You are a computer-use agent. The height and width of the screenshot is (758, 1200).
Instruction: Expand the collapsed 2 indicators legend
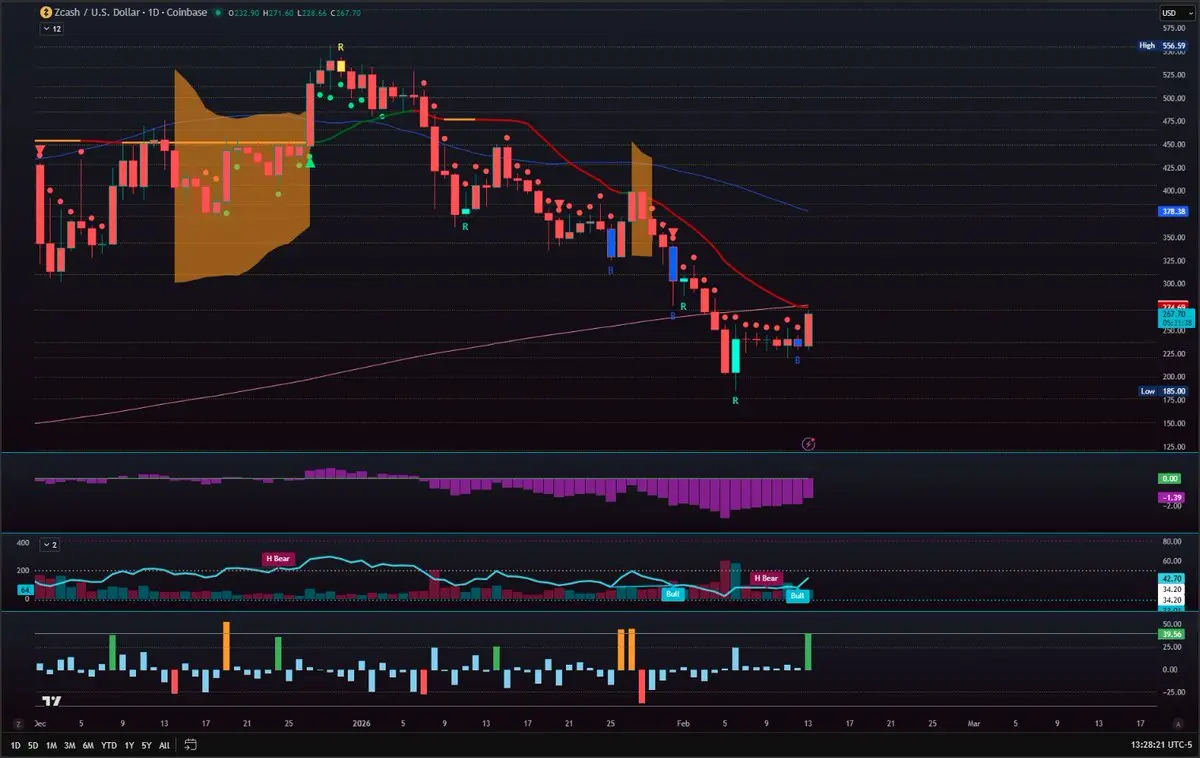coord(50,544)
